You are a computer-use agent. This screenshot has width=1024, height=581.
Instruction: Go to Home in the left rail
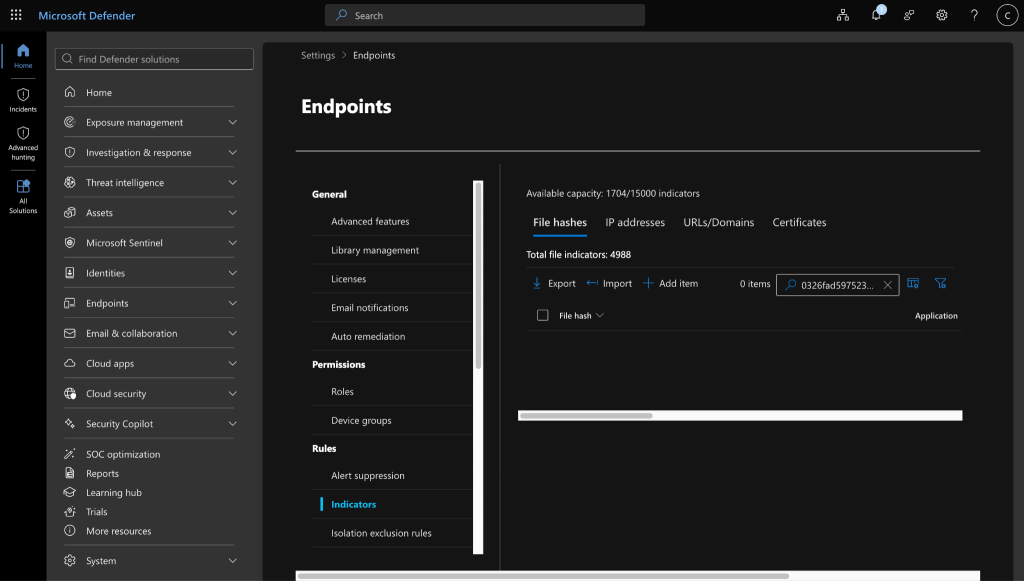click(23, 56)
